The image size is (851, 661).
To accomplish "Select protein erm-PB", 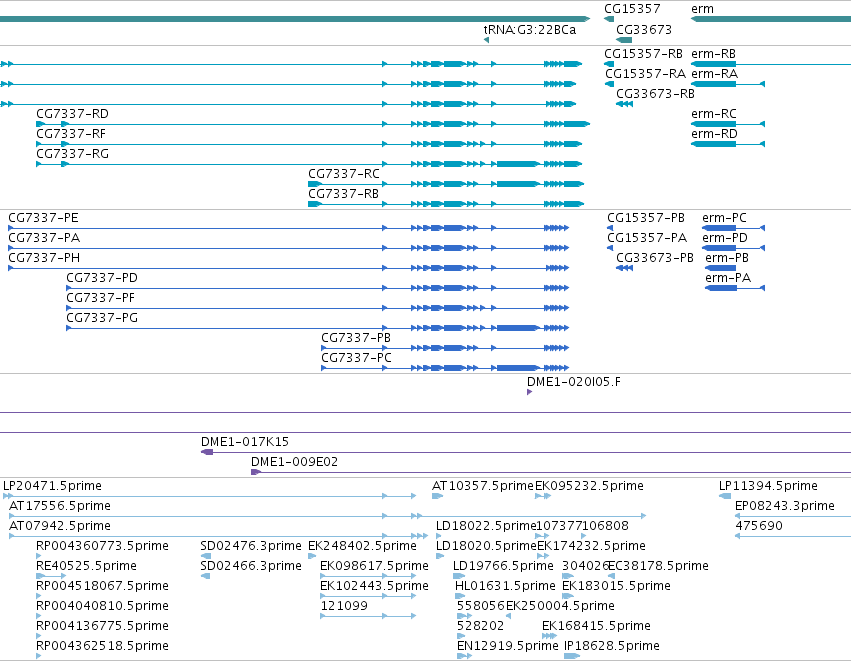I will (x=727, y=258).
